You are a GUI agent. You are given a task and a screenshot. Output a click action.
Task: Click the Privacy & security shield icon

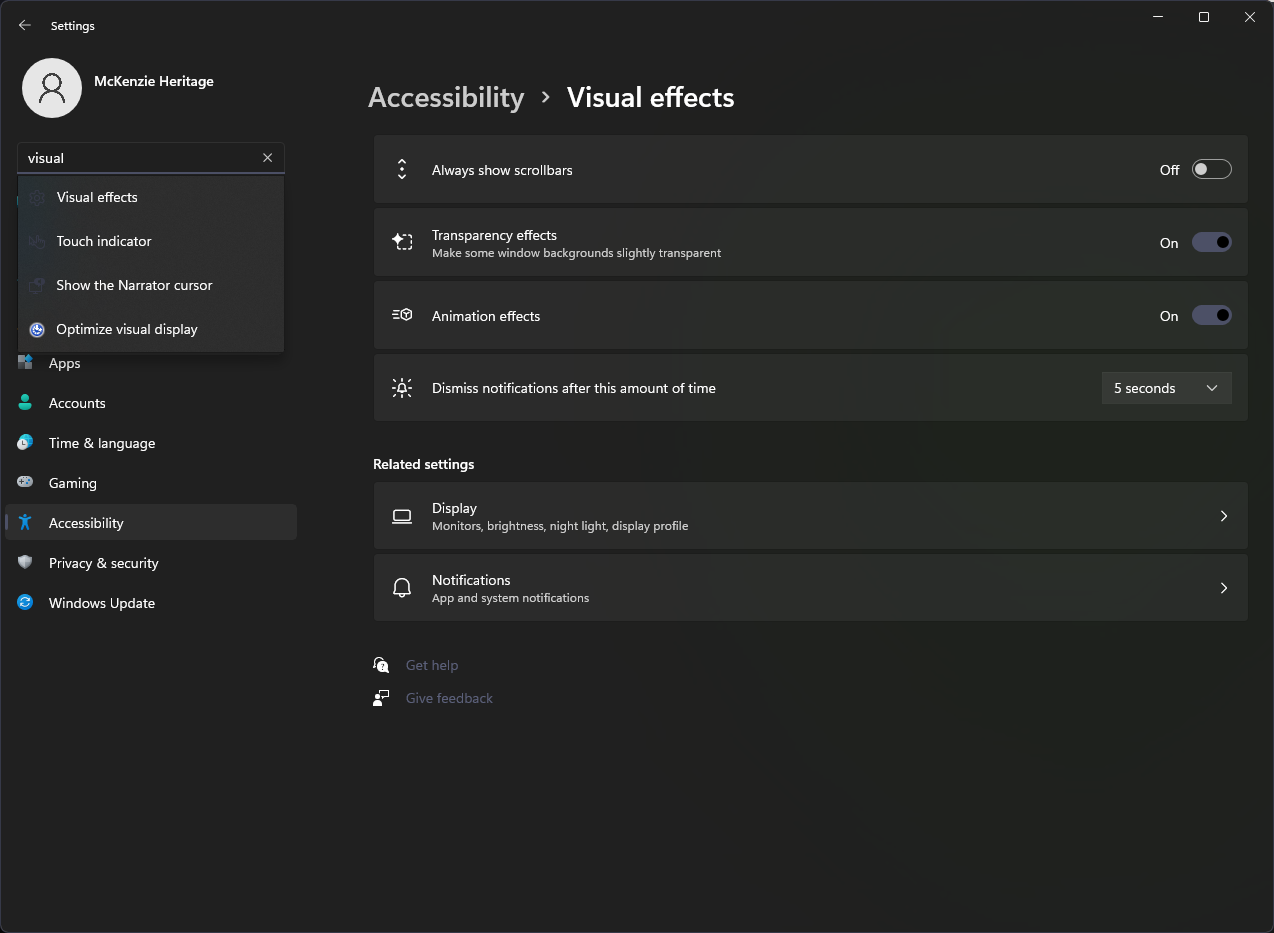point(26,563)
